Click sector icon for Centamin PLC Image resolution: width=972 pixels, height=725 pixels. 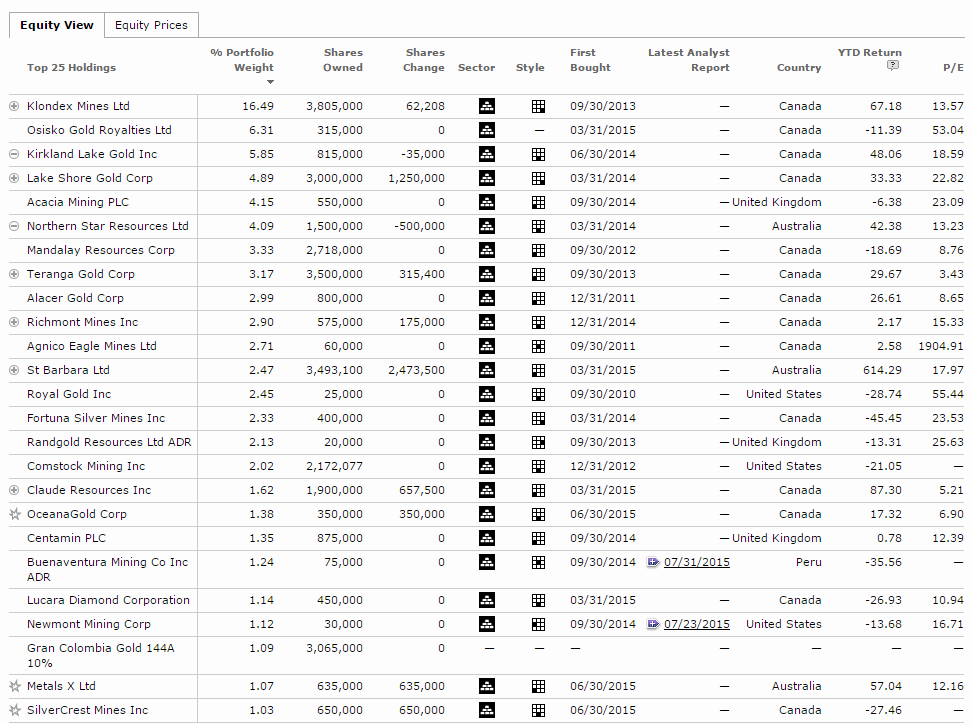coord(487,538)
